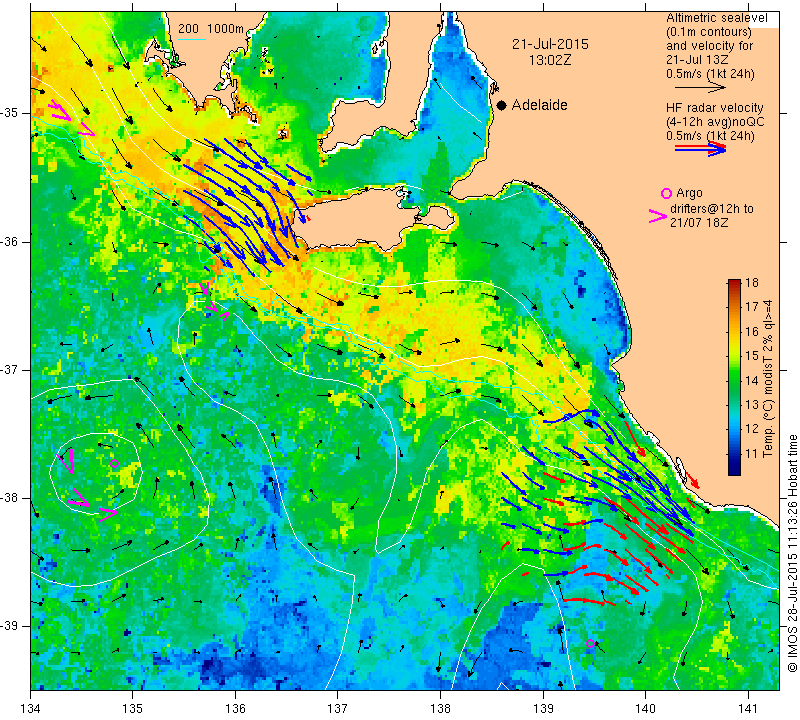This screenshot has width=800, height=720.
Task: Click the (4-12h avg)noQC legend line
Action: click(x=715, y=122)
